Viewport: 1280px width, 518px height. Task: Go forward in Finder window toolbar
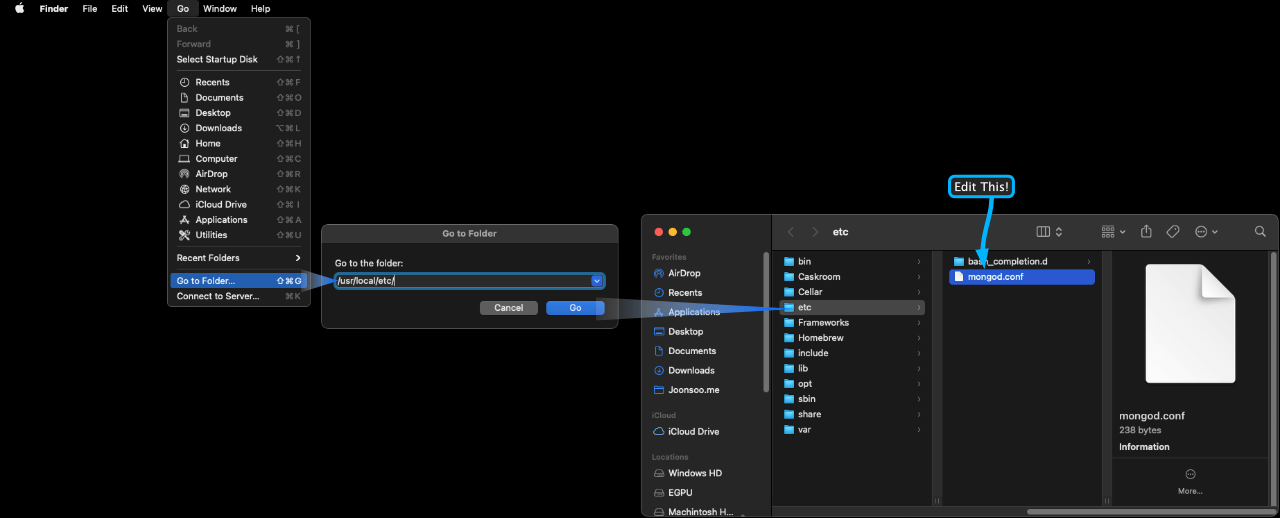(815, 232)
